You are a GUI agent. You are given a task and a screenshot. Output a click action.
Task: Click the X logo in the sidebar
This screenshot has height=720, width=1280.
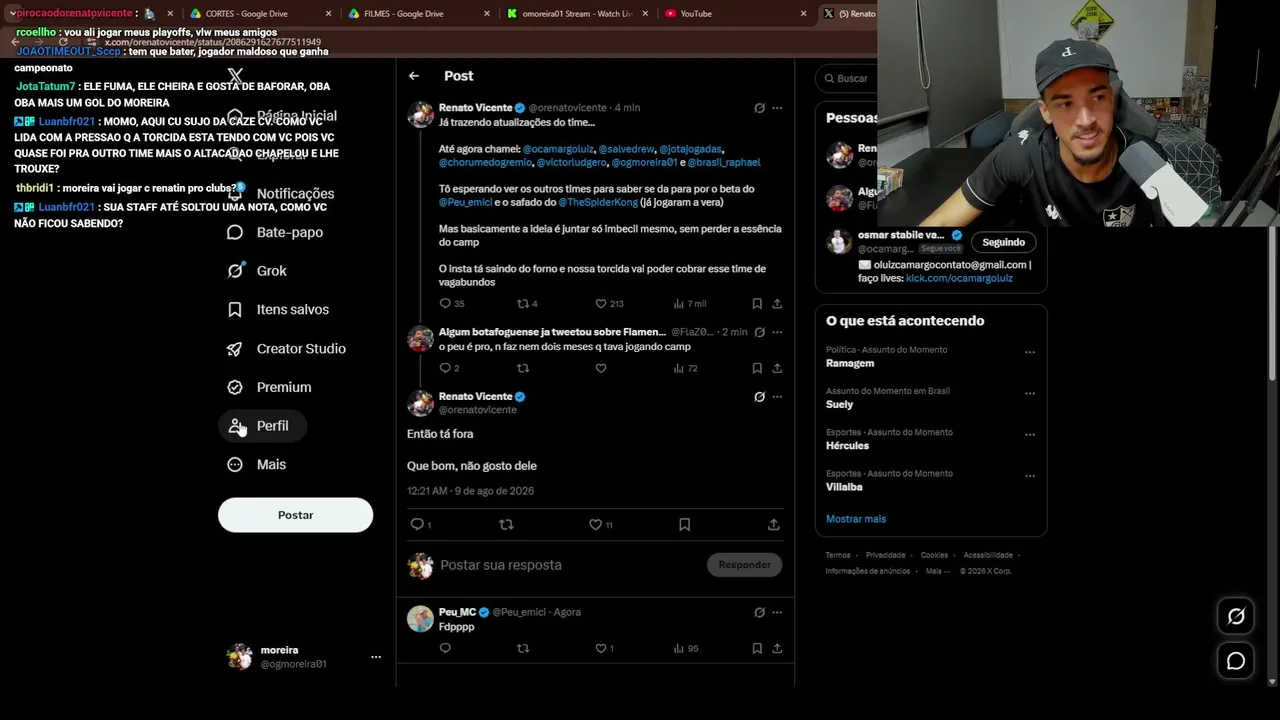(235, 76)
